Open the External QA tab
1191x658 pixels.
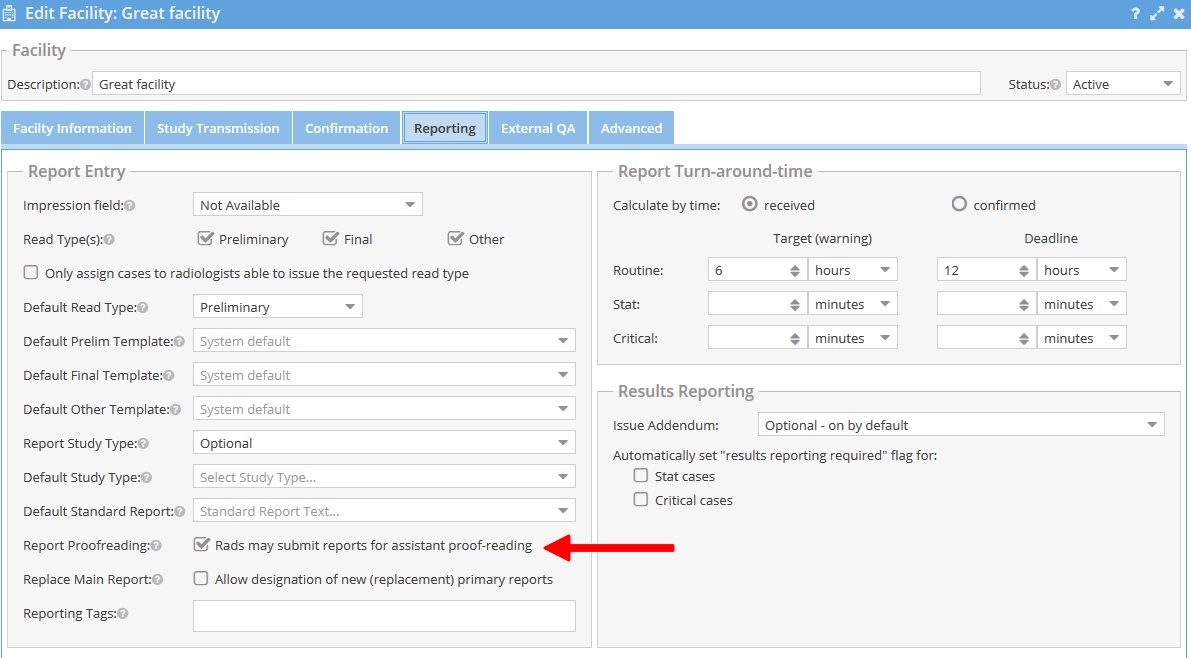pyautogui.click(x=538, y=128)
